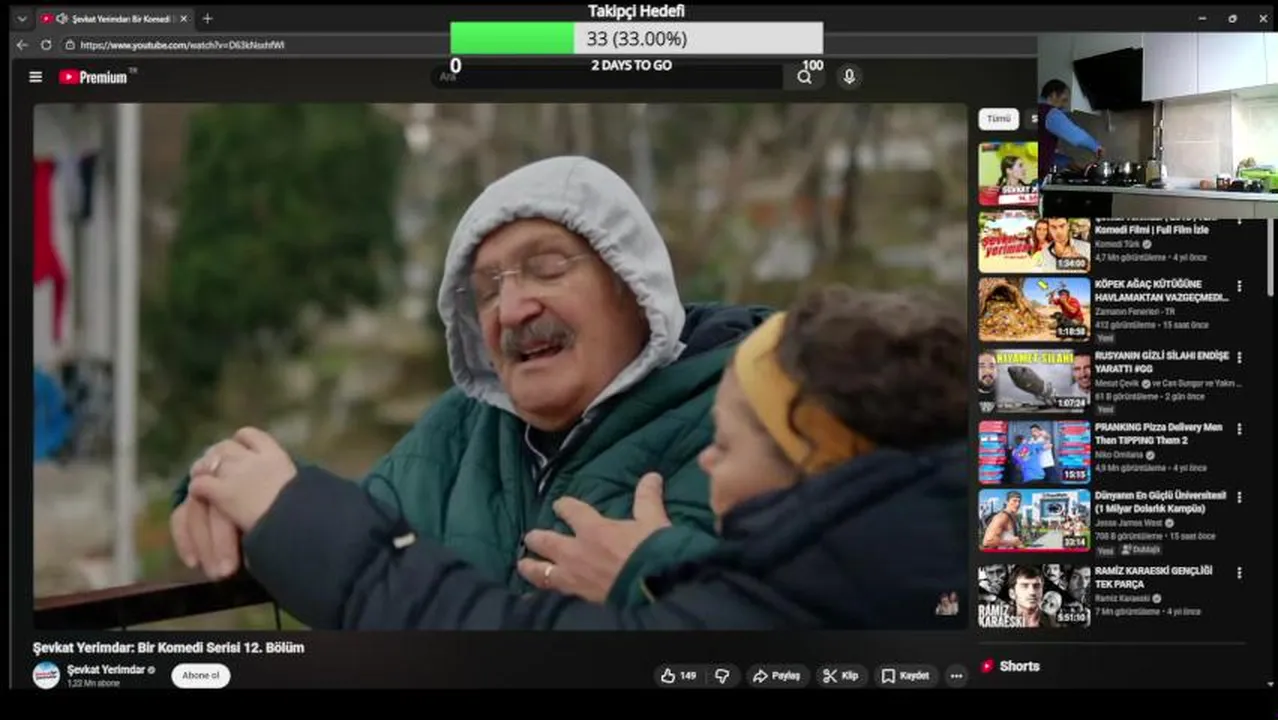
Task: Subscribe with the Abone ol button
Action: click(x=200, y=676)
